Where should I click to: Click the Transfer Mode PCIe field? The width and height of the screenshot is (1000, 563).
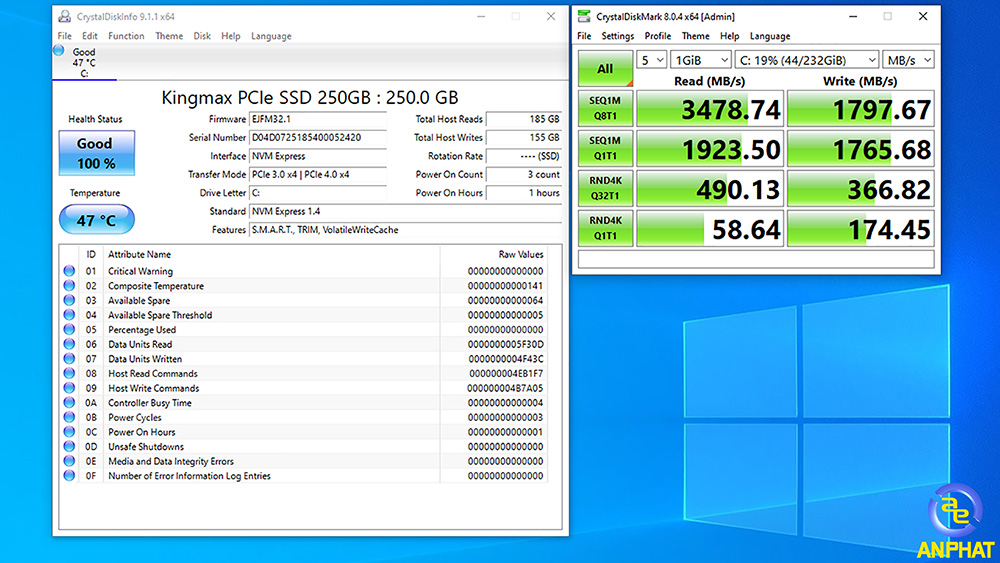(318, 175)
